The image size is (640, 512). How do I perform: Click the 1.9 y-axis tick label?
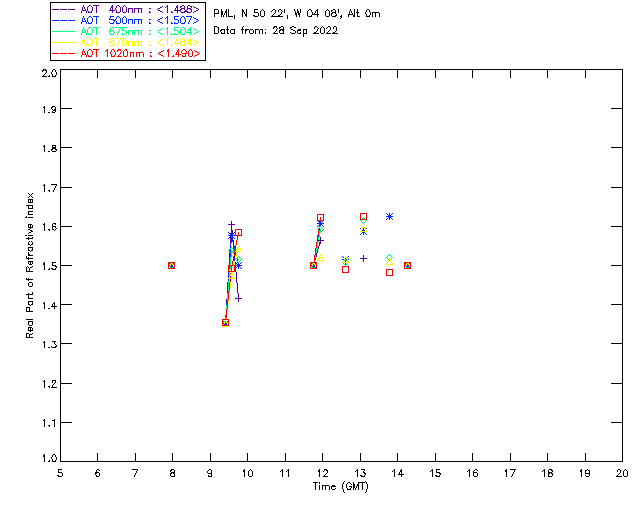[49, 109]
